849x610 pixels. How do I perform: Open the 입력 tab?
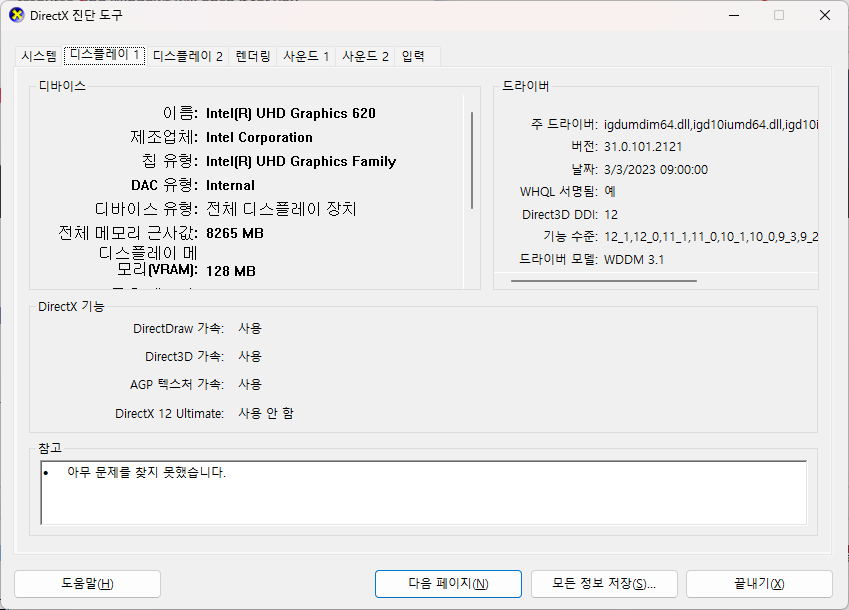point(413,56)
